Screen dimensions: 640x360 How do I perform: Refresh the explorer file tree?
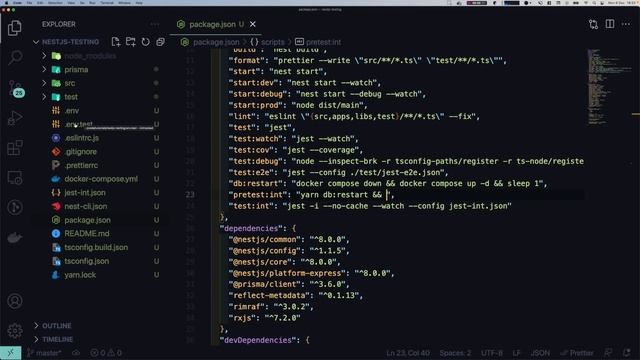tap(145, 42)
